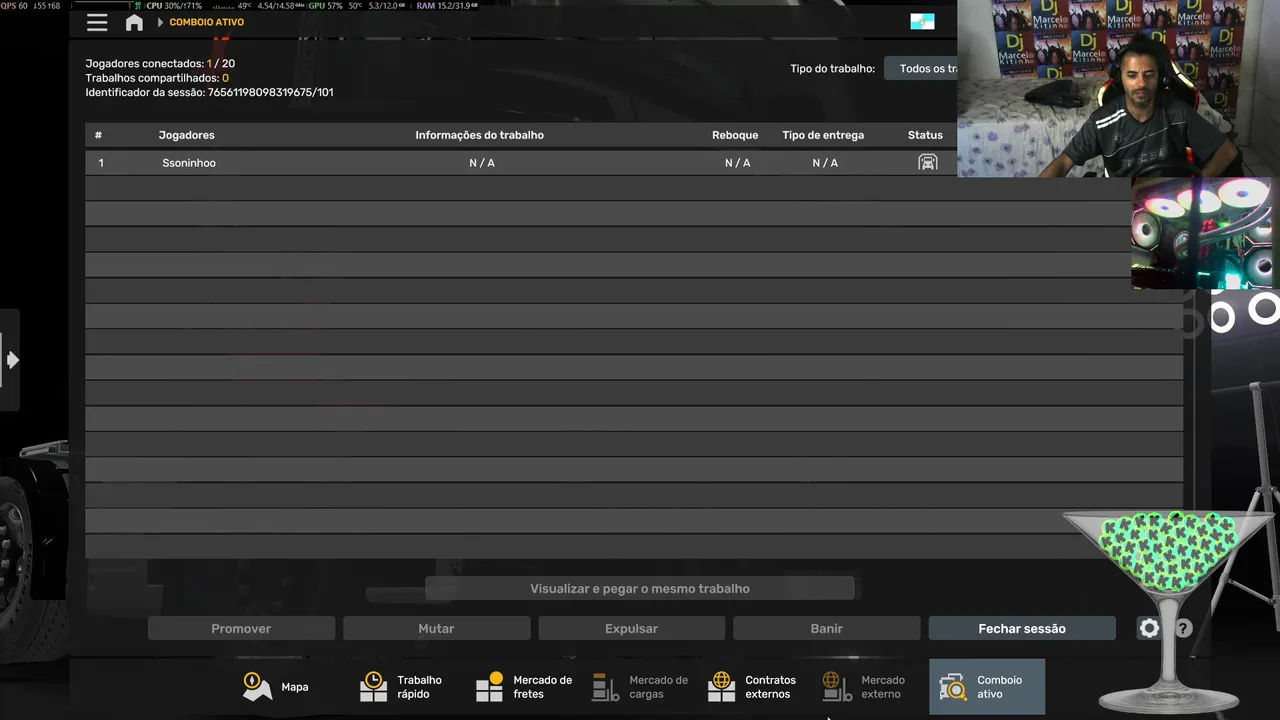Open the Tipo do trabalho dropdown
This screenshot has height=720, width=1280.
click(x=922, y=69)
